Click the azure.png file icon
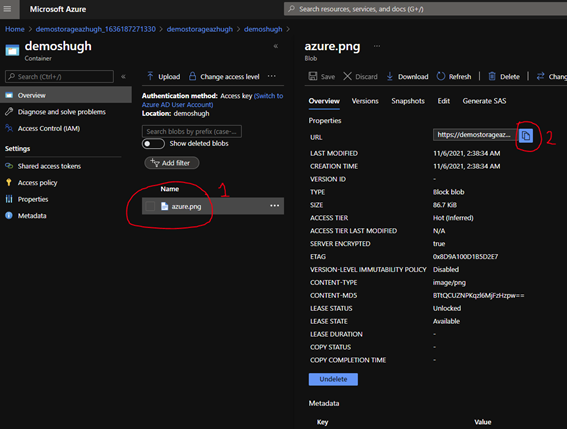The width and height of the screenshot is (567, 429). point(165,206)
